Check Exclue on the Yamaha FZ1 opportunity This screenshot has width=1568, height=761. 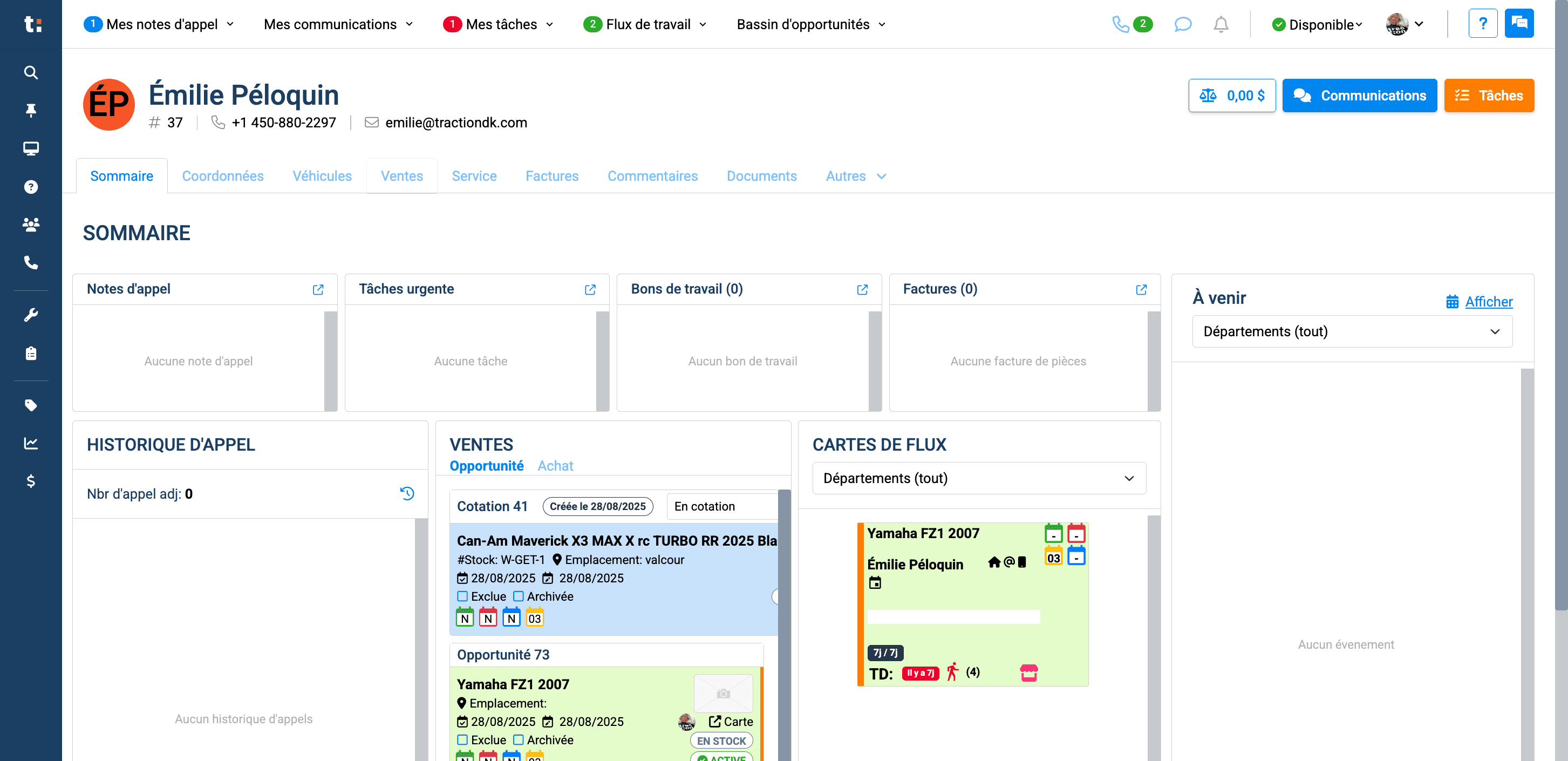(x=462, y=740)
